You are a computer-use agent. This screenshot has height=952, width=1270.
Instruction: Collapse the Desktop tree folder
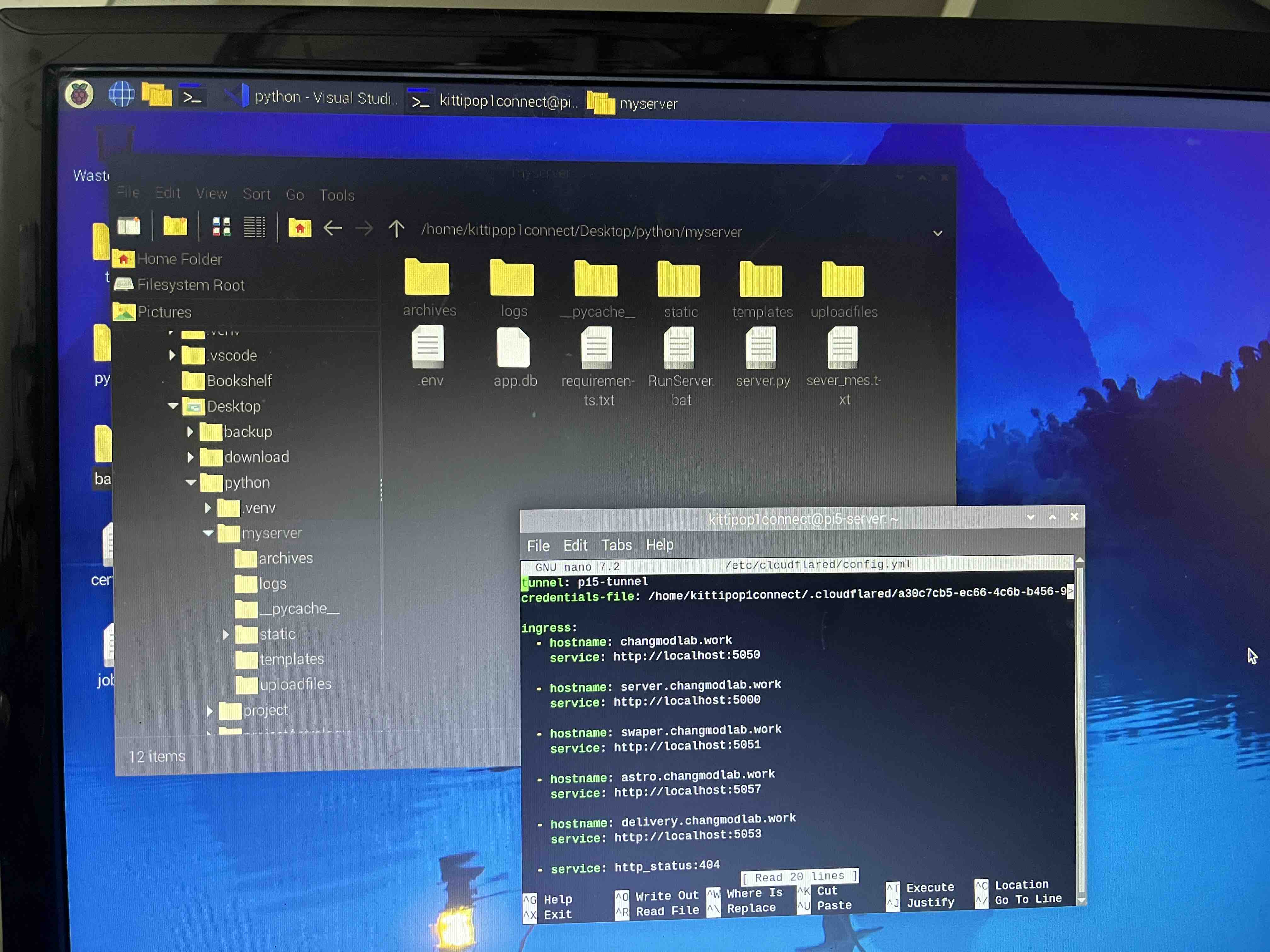pyautogui.click(x=173, y=406)
